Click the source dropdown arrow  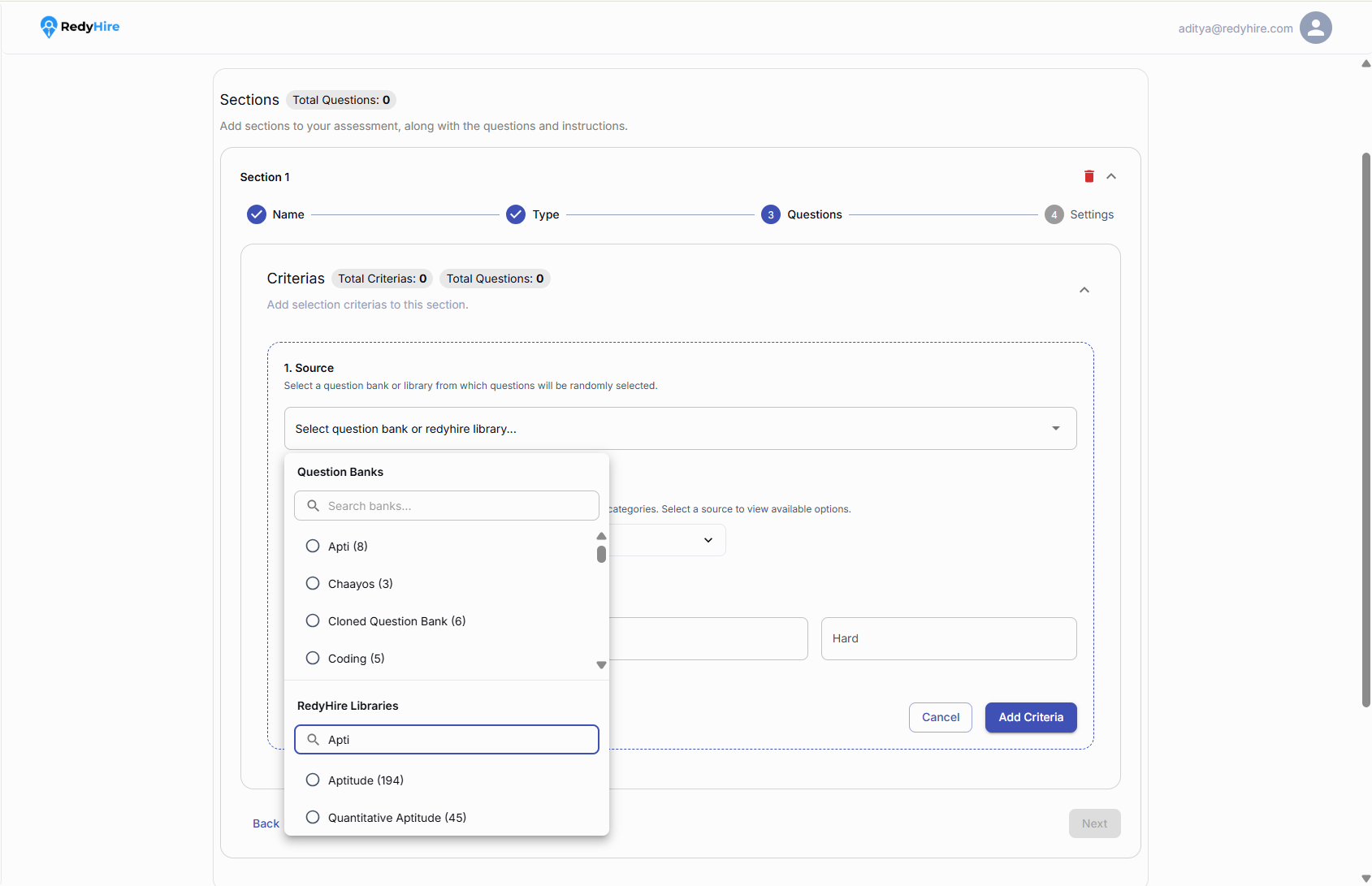(x=1056, y=428)
